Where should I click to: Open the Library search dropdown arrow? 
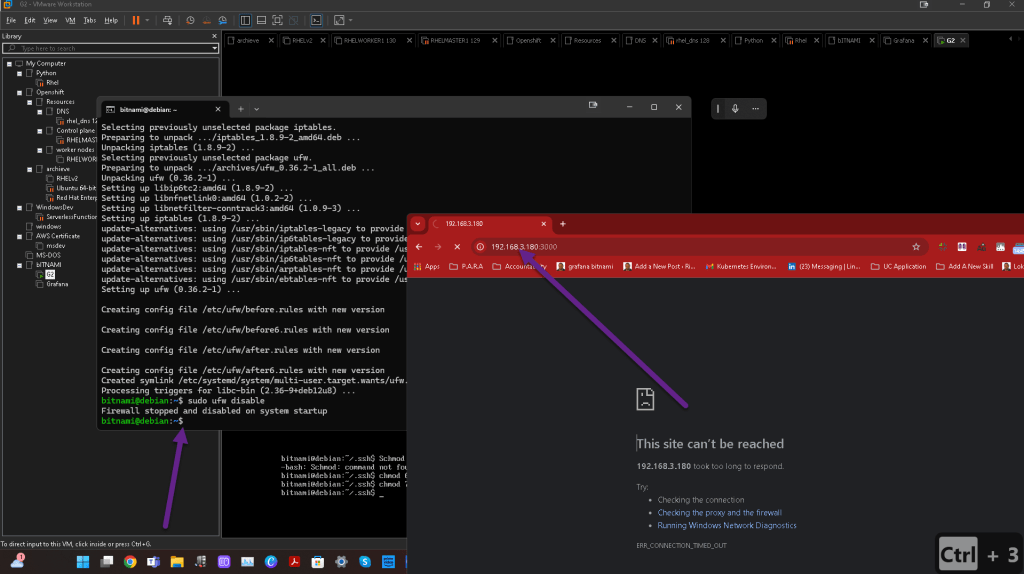point(214,48)
